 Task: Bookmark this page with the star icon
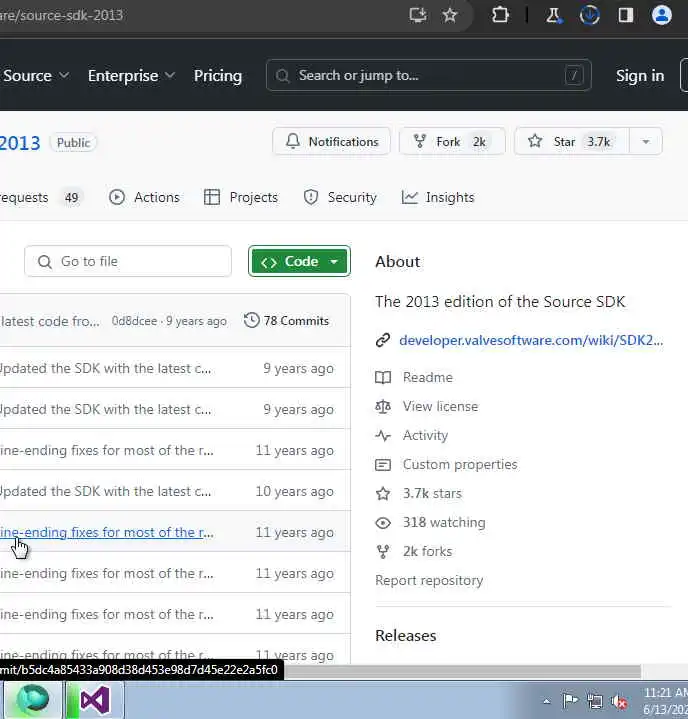449,15
